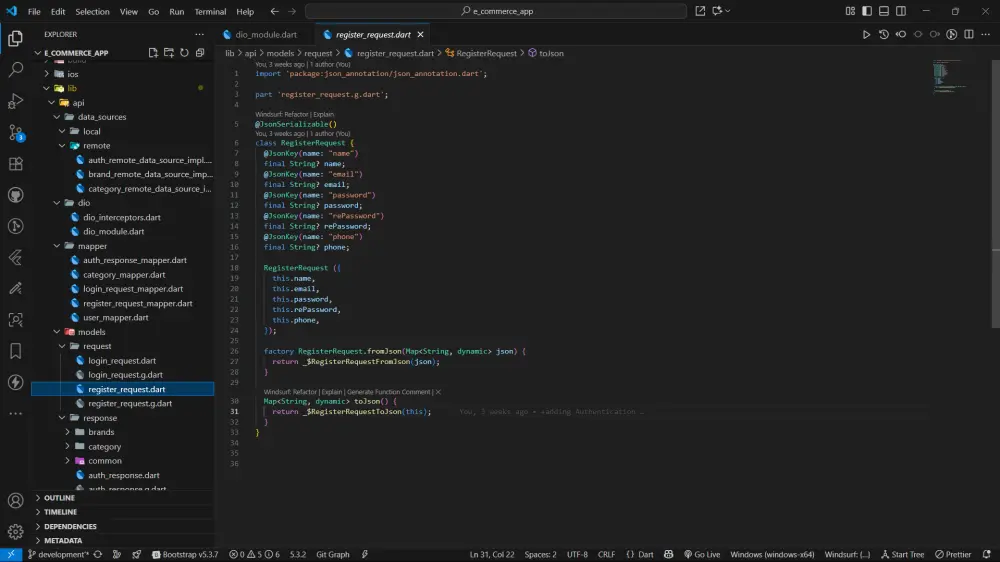Screen dimensions: 1000x562
Task: Open the File menu
Action: point(34,11)
